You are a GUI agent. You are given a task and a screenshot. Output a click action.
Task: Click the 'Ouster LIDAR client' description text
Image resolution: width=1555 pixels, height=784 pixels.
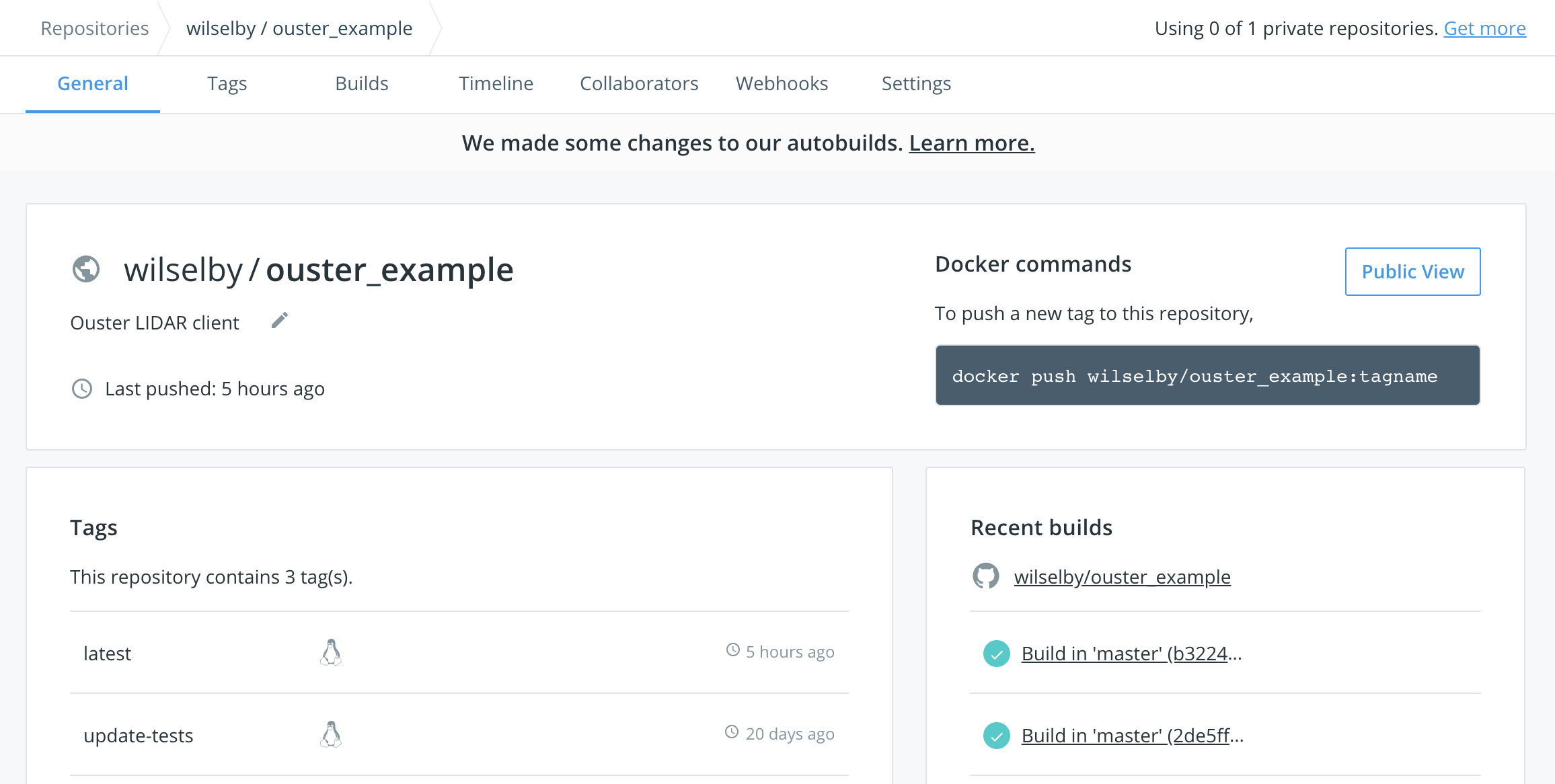point(155,323)
